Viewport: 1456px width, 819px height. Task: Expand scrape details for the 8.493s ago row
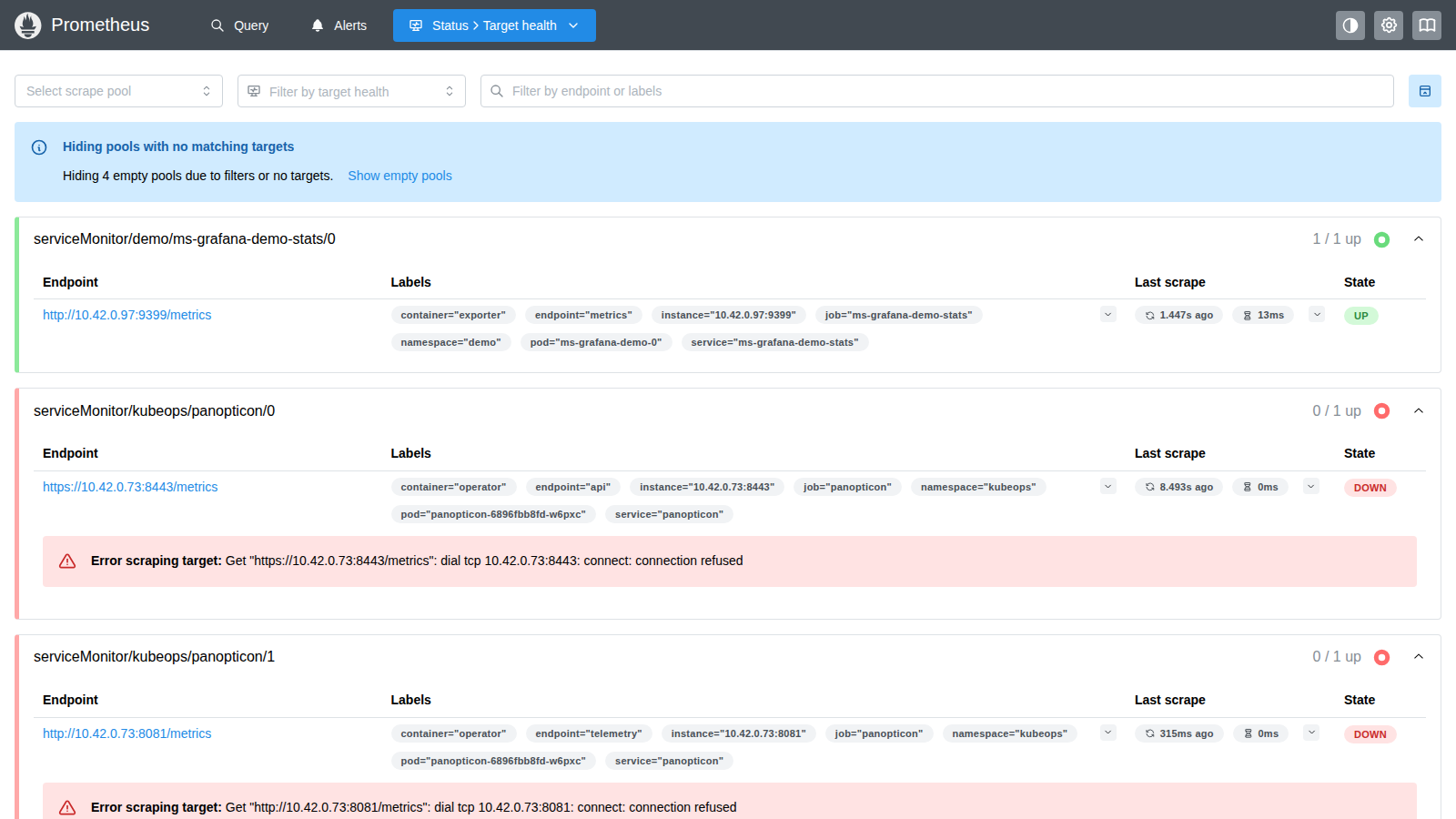click(1311, 487)
